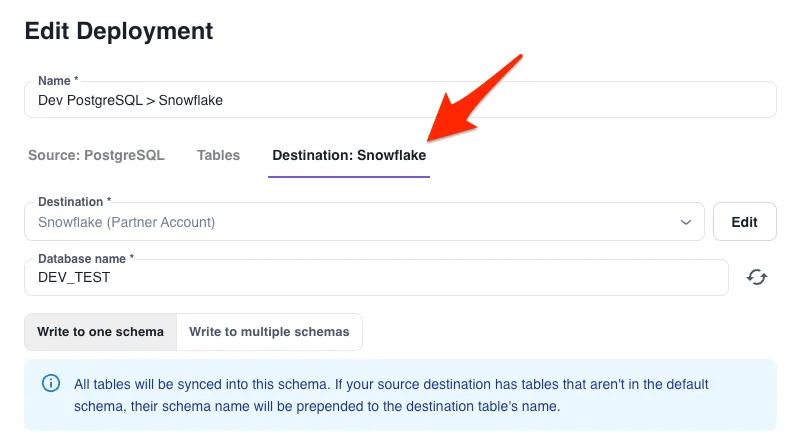Click the purple underline of active tab

click(349, 177)
